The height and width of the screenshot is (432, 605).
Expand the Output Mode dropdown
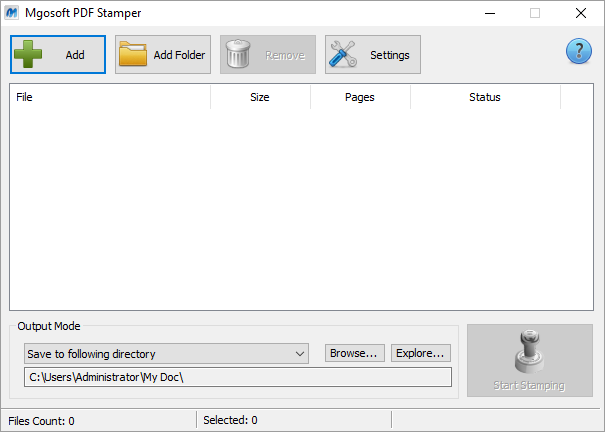pyautogui.click(x=166, y=353)
